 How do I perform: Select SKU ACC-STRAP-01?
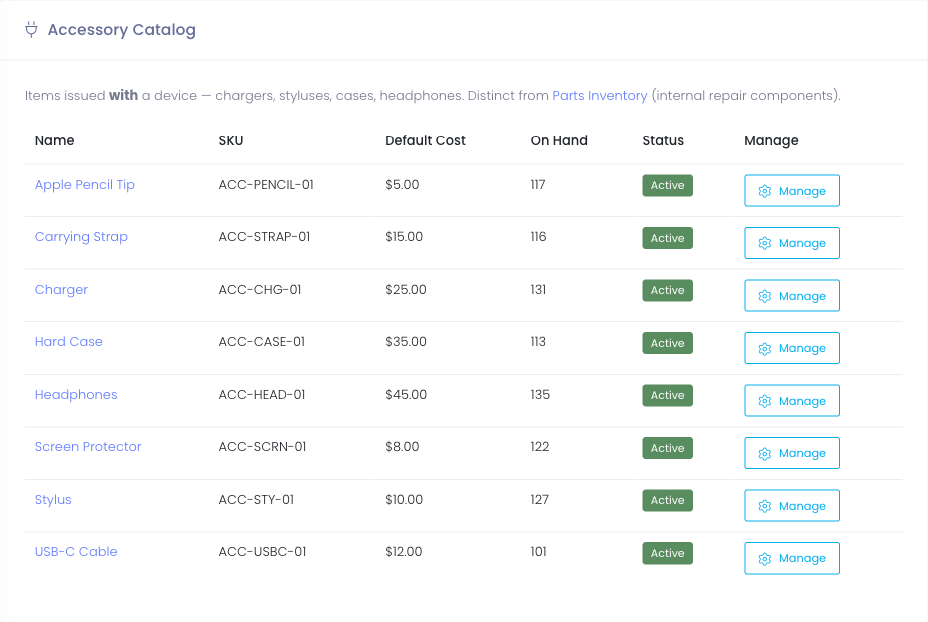[264, 237]
